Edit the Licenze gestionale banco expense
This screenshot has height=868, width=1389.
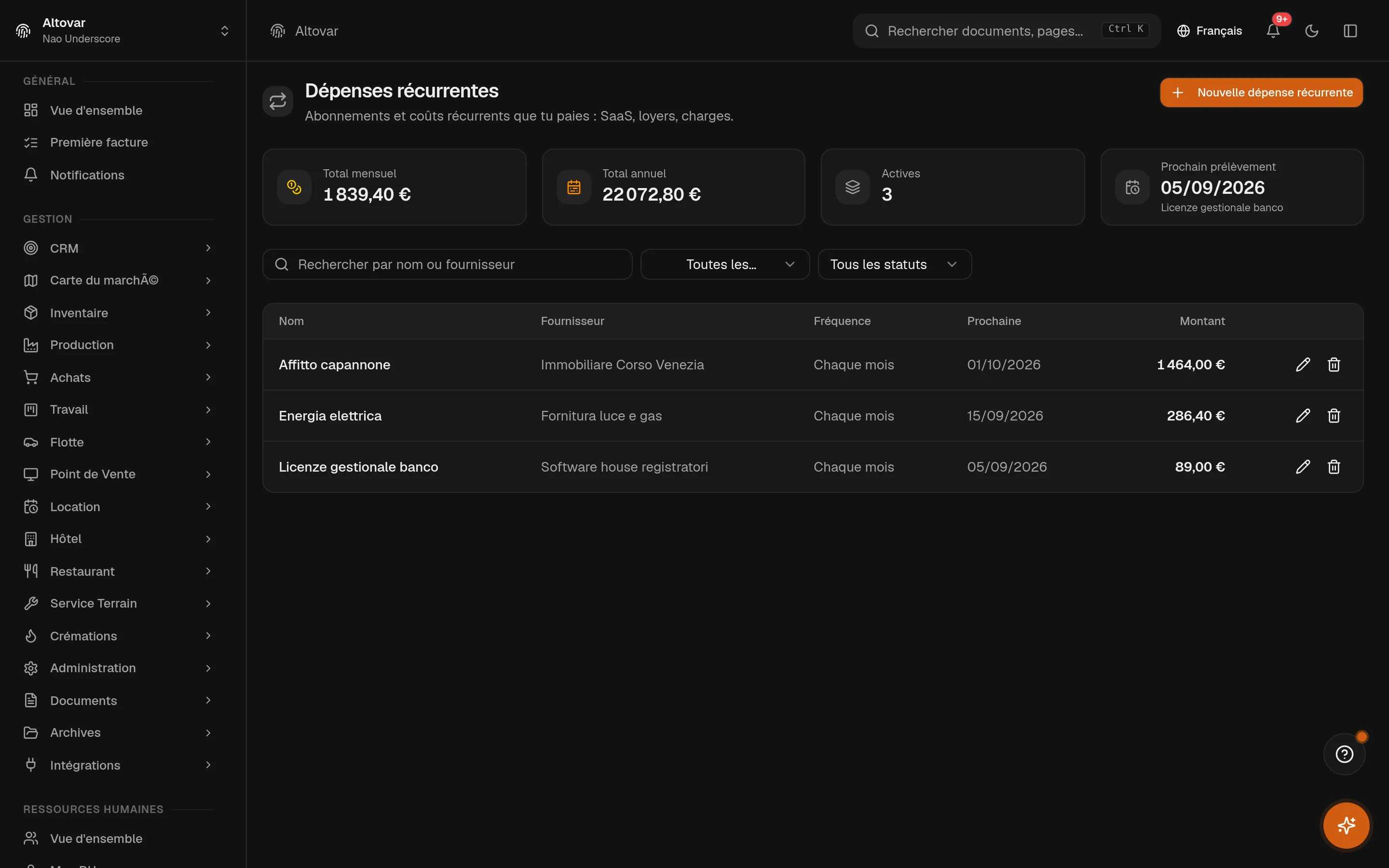point(1303,467)
